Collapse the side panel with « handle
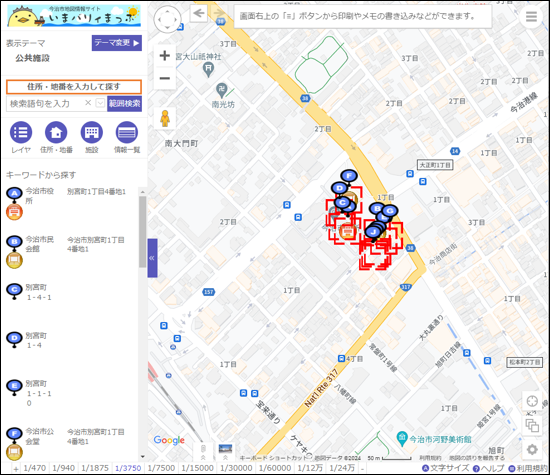This screenshot has height=475, width=550. pos(152,258)
